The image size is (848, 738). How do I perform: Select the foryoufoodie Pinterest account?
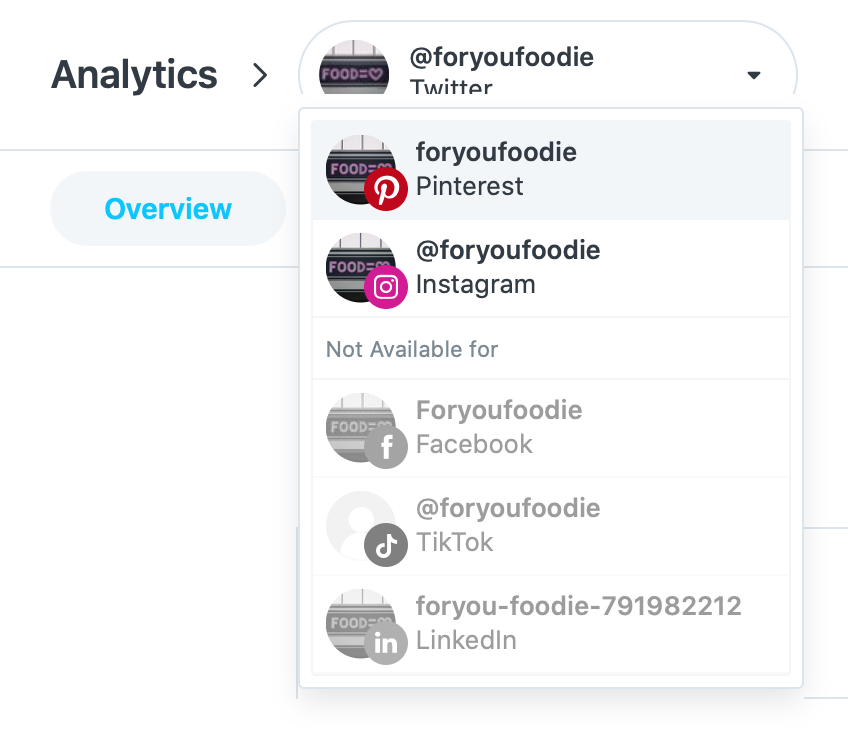click(551, 170)
